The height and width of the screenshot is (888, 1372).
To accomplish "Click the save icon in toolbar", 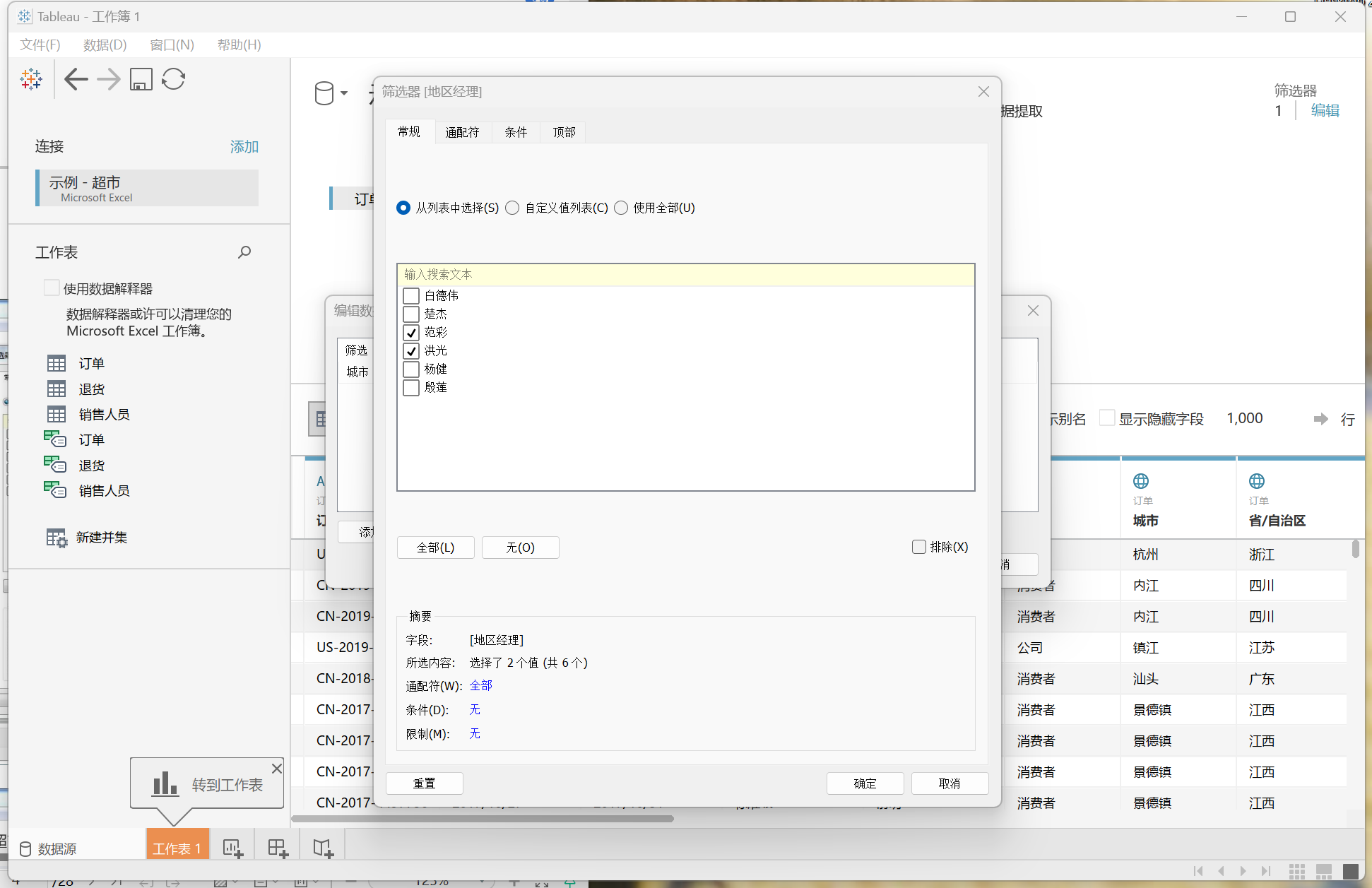I will (141, 79).
